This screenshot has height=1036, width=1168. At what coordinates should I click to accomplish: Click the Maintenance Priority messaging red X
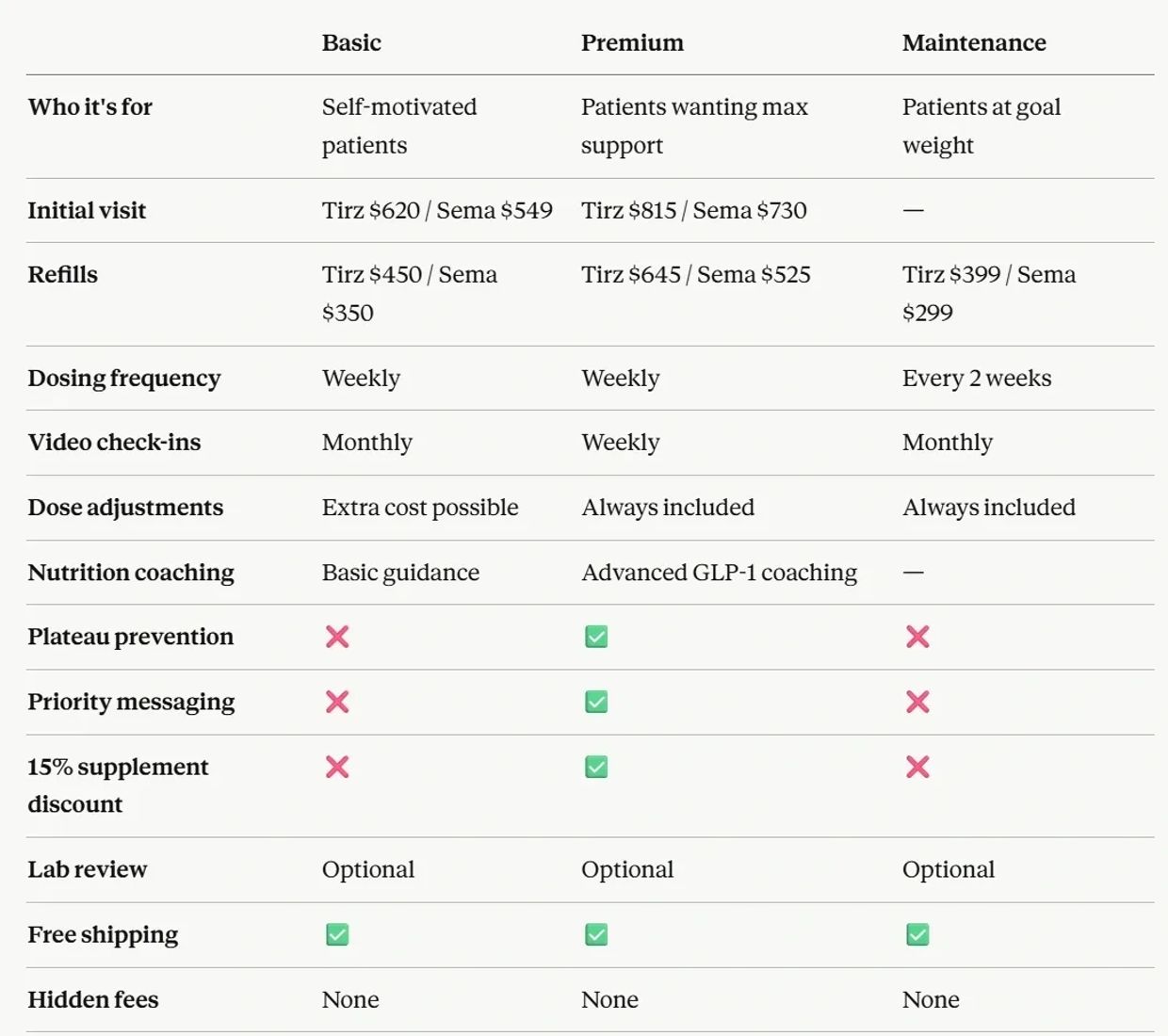click(917, 702)
